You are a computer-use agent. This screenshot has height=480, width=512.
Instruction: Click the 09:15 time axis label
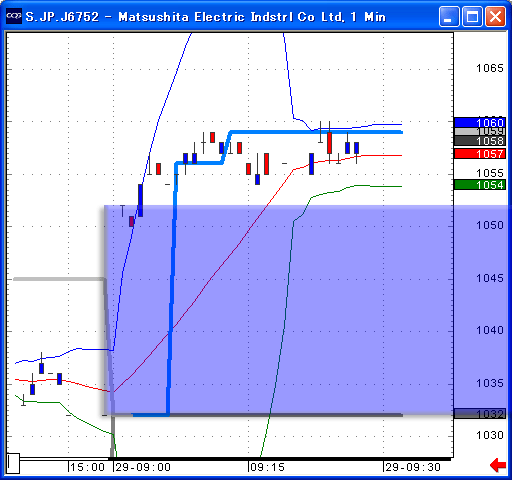tap(268, 467)
